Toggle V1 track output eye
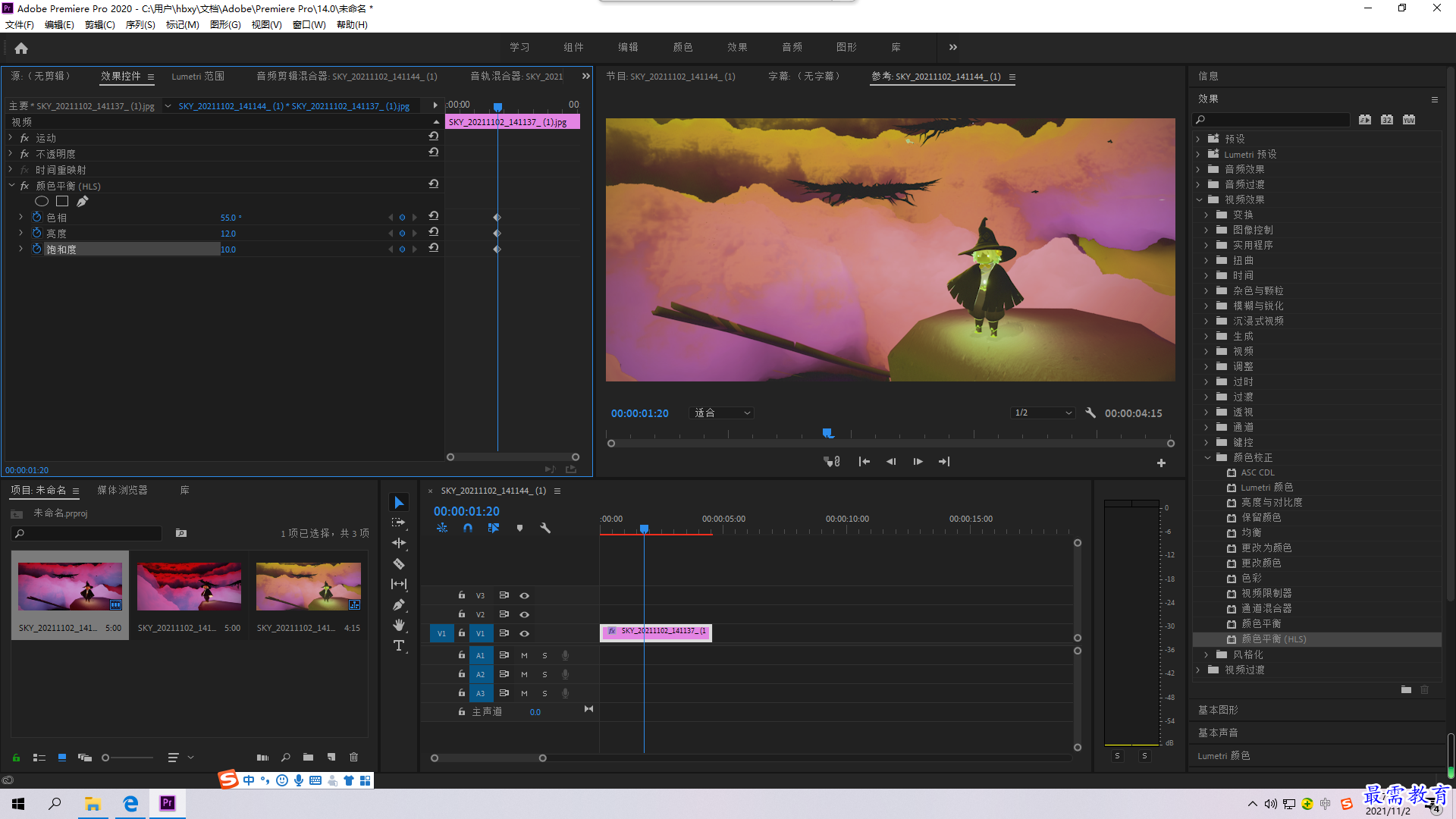This screenshot has width=1456, height=819. 524,634
